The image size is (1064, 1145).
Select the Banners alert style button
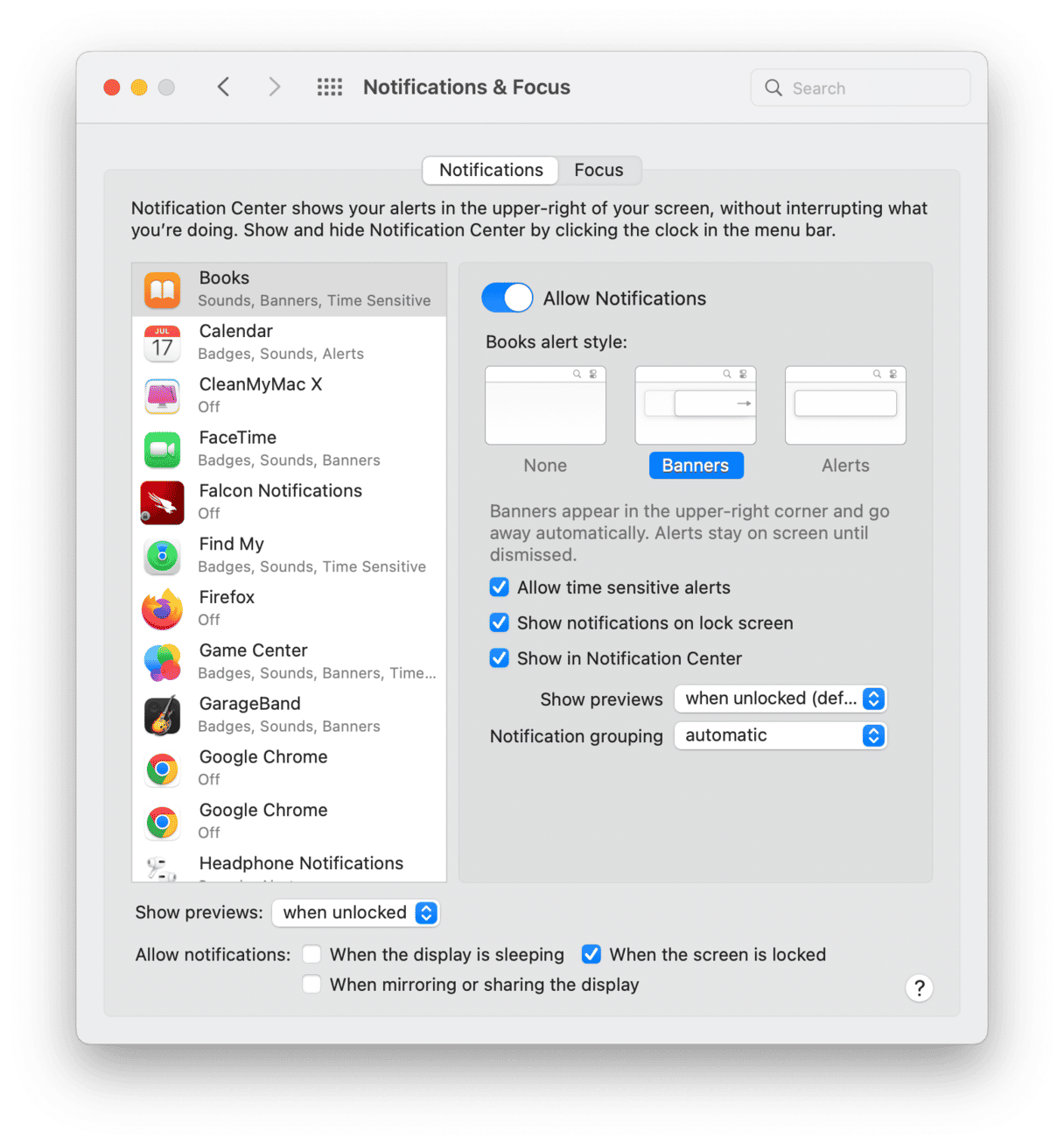tap(696, 466)
